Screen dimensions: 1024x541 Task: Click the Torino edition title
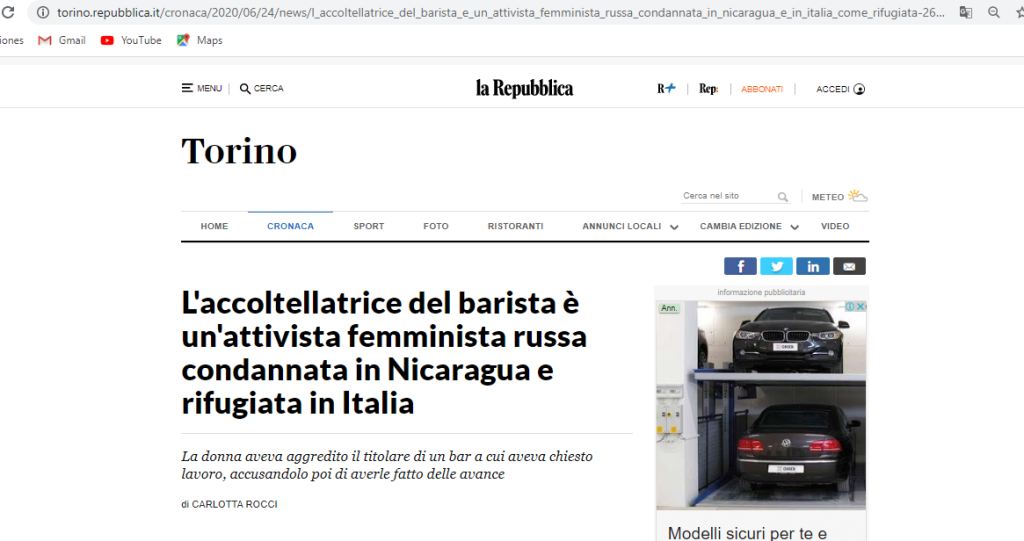[239, 151]
